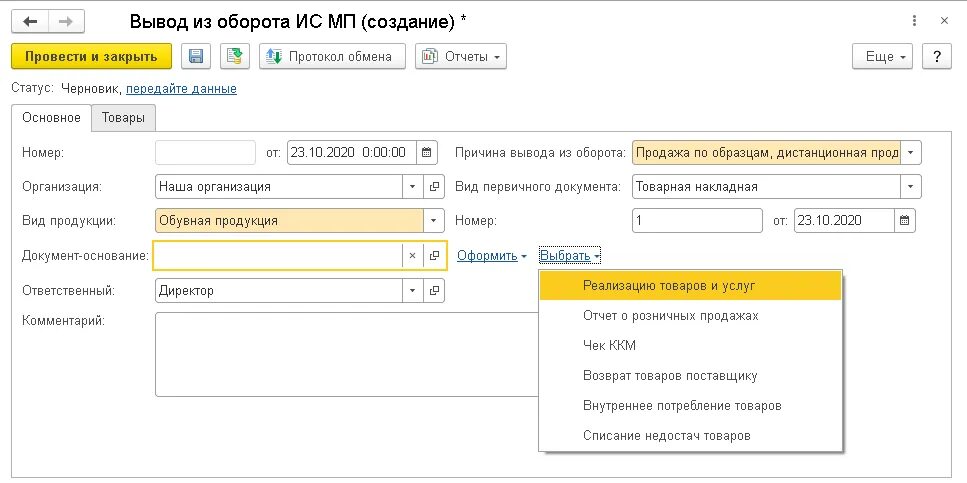
Task: Navigate forward with the right arrow
Action: tap(66, 20)
